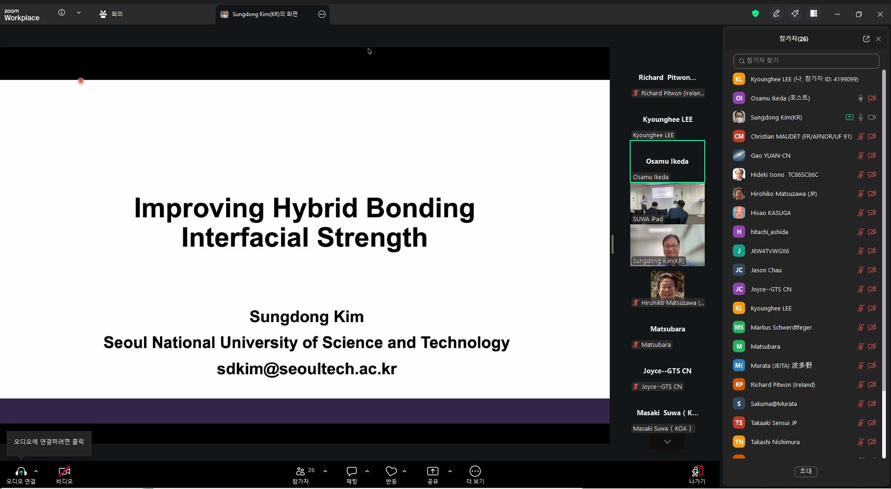The width and height of the screenshot is (891, 489).
Task: Click the meeting info icon near Zoom Workplace
Action: (x=61, y=12)
